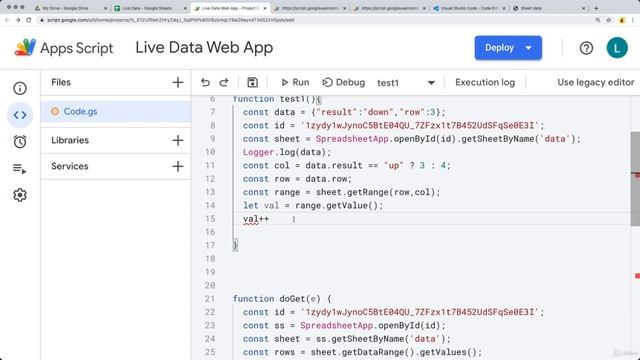Viewport: 640px width, 360px height.
Task: Run the selected function
Action: 295,82
